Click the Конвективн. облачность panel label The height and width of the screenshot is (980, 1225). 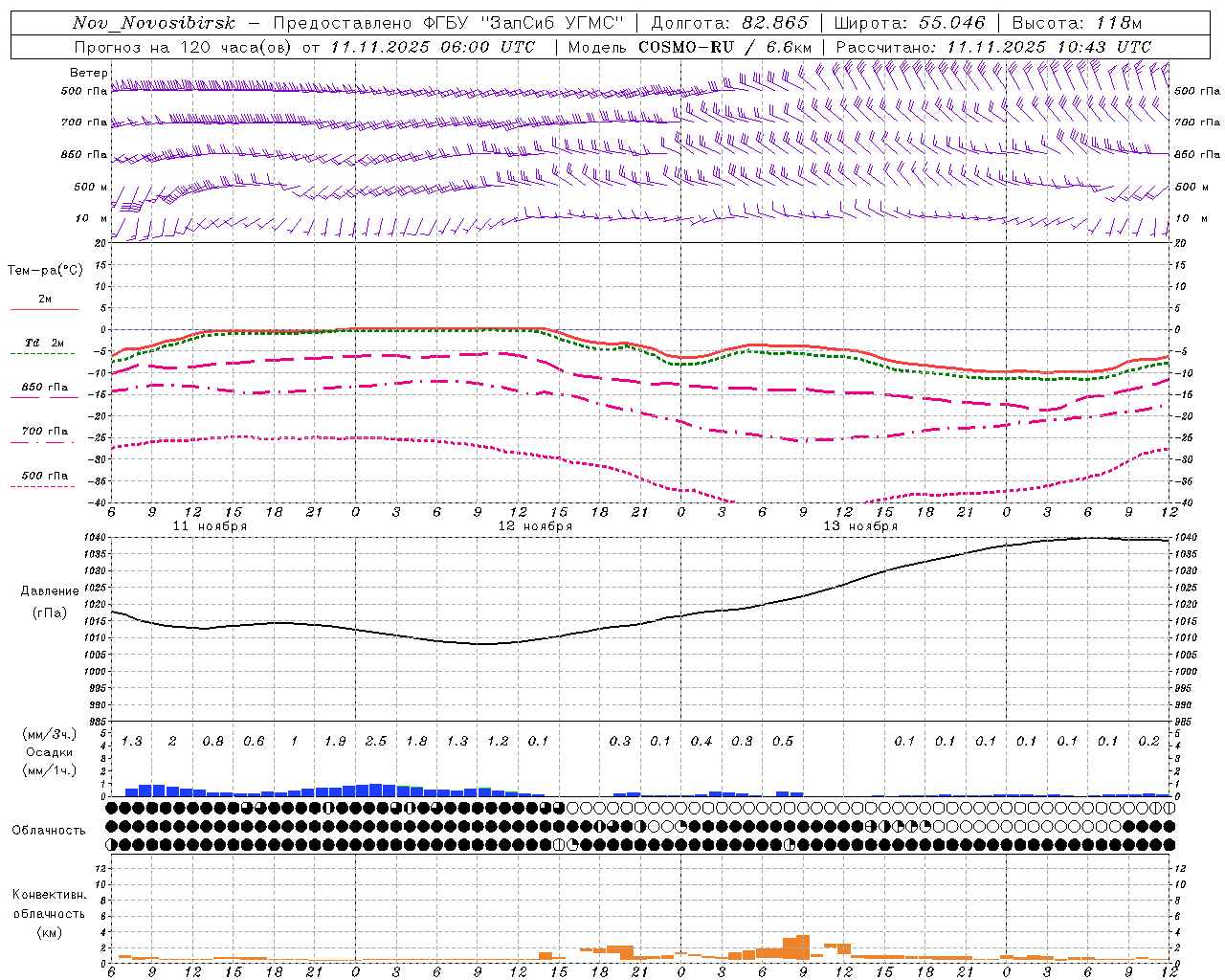(x=49, y=904)
